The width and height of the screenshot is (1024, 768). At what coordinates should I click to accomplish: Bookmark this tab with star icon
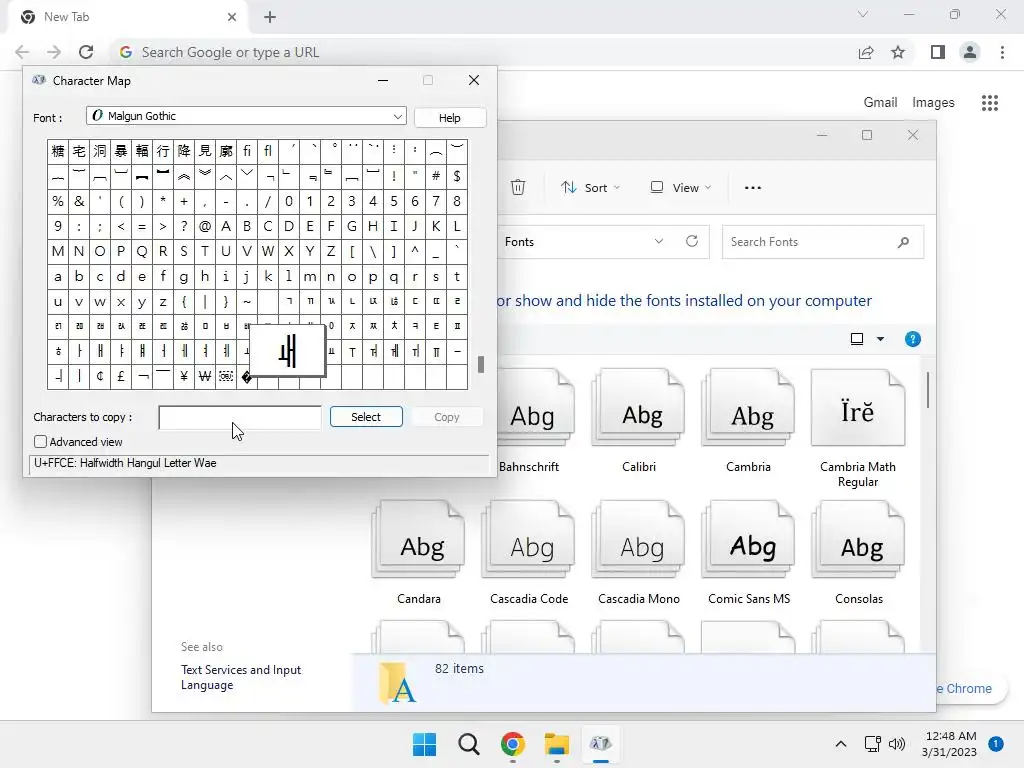898,52
